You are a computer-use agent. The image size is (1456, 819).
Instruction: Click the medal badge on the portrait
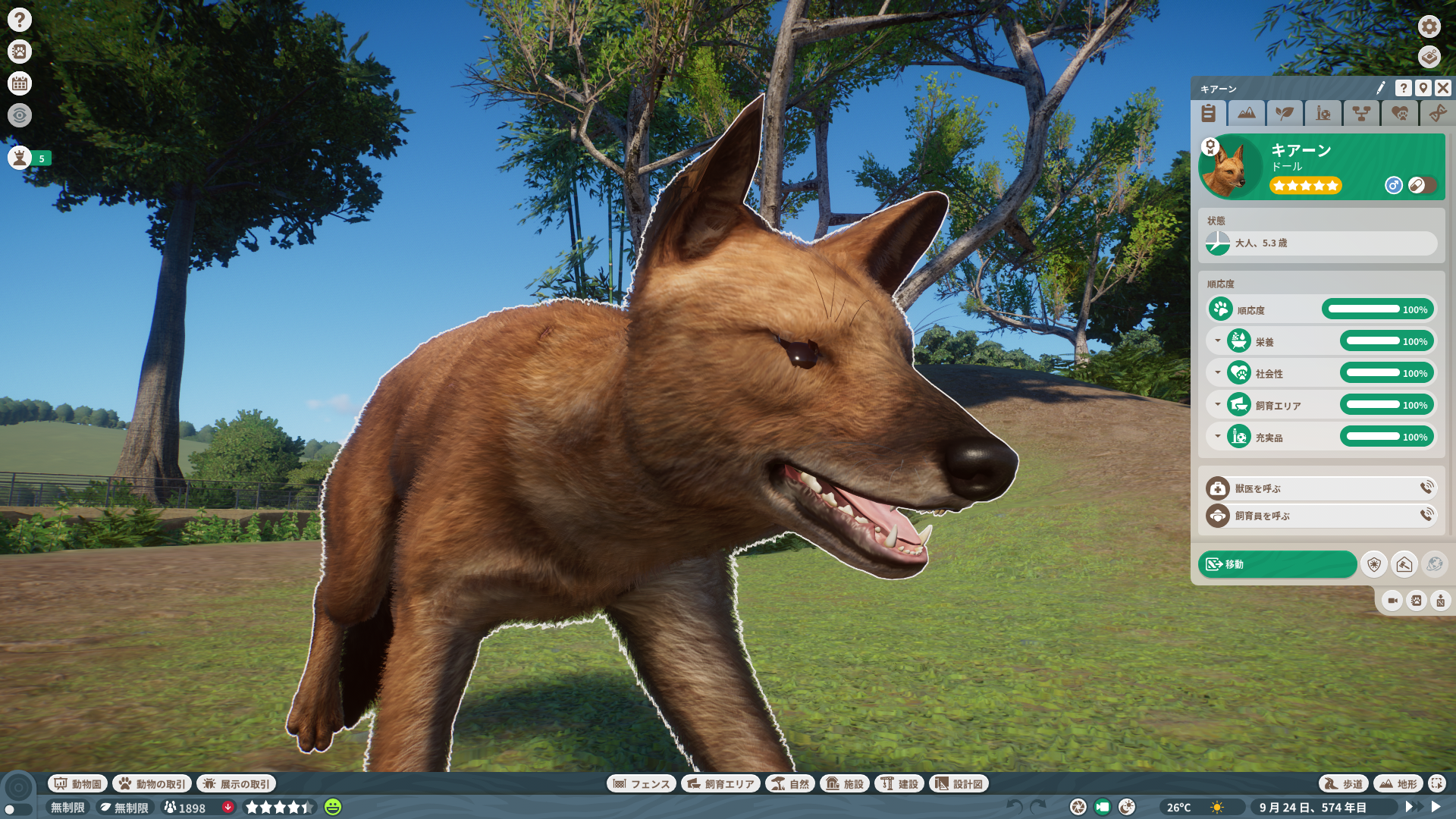tap(1210, 147)
